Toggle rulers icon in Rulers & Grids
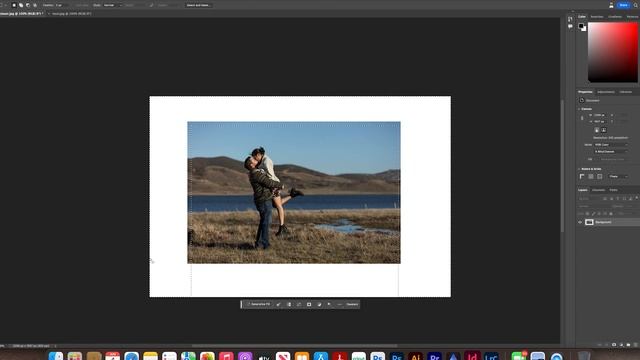The image size is (640, 360). tap(582, 176)
